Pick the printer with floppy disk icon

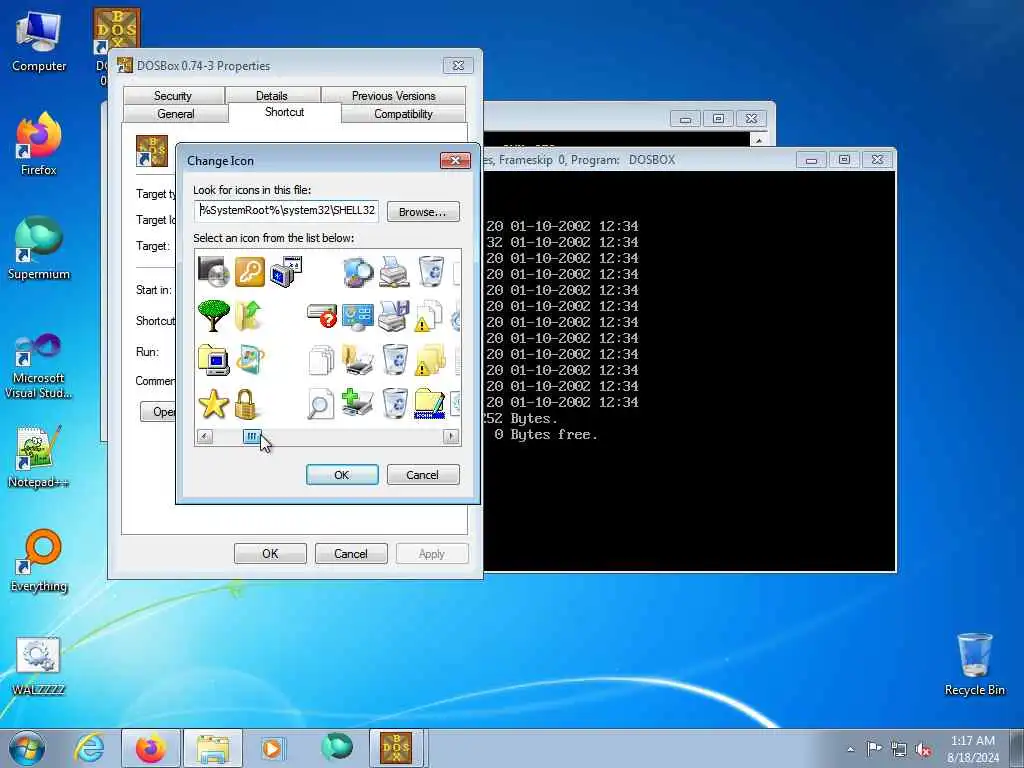click(394, 315)
